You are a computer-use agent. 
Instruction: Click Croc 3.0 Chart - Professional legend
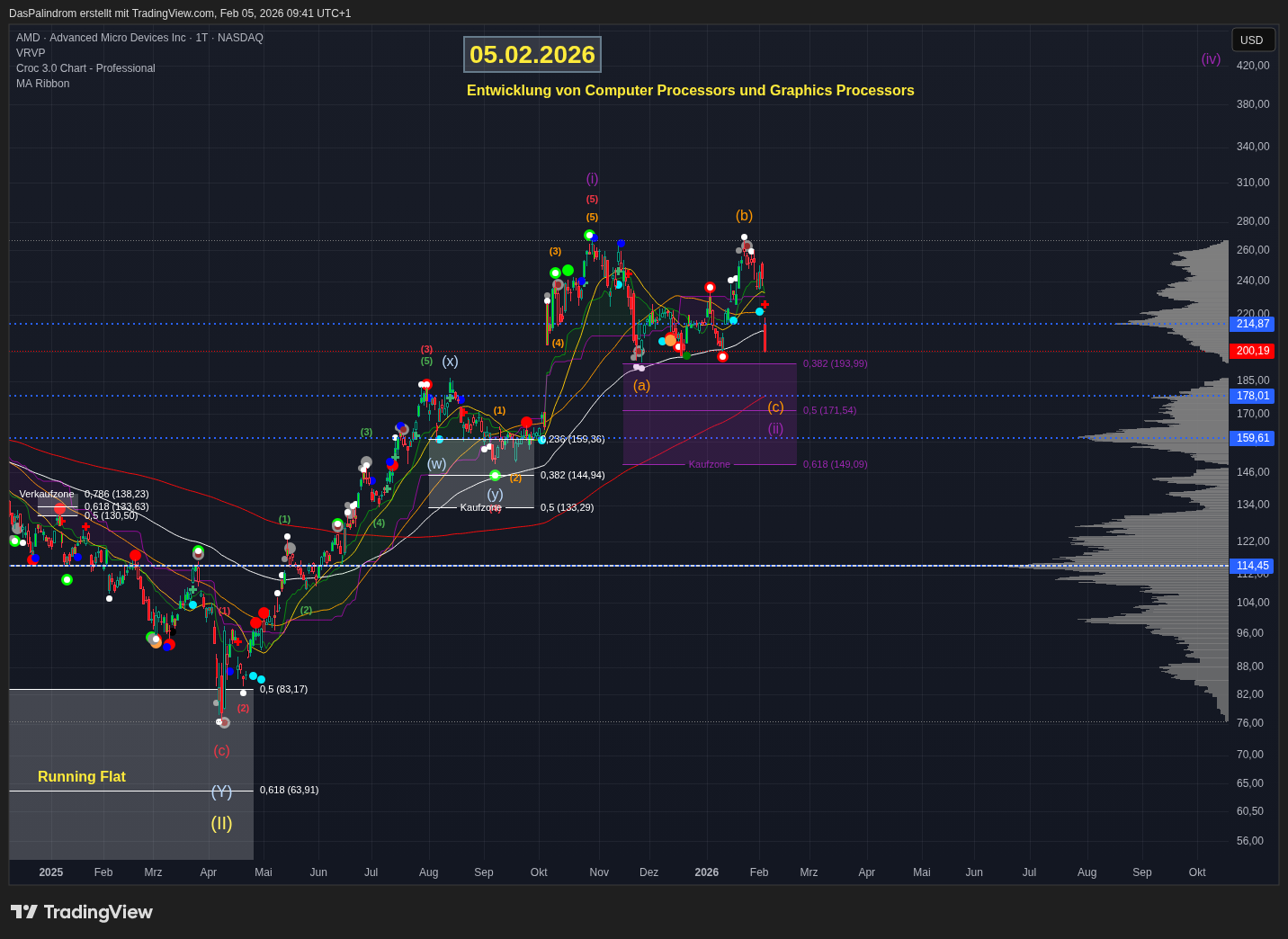85,68
